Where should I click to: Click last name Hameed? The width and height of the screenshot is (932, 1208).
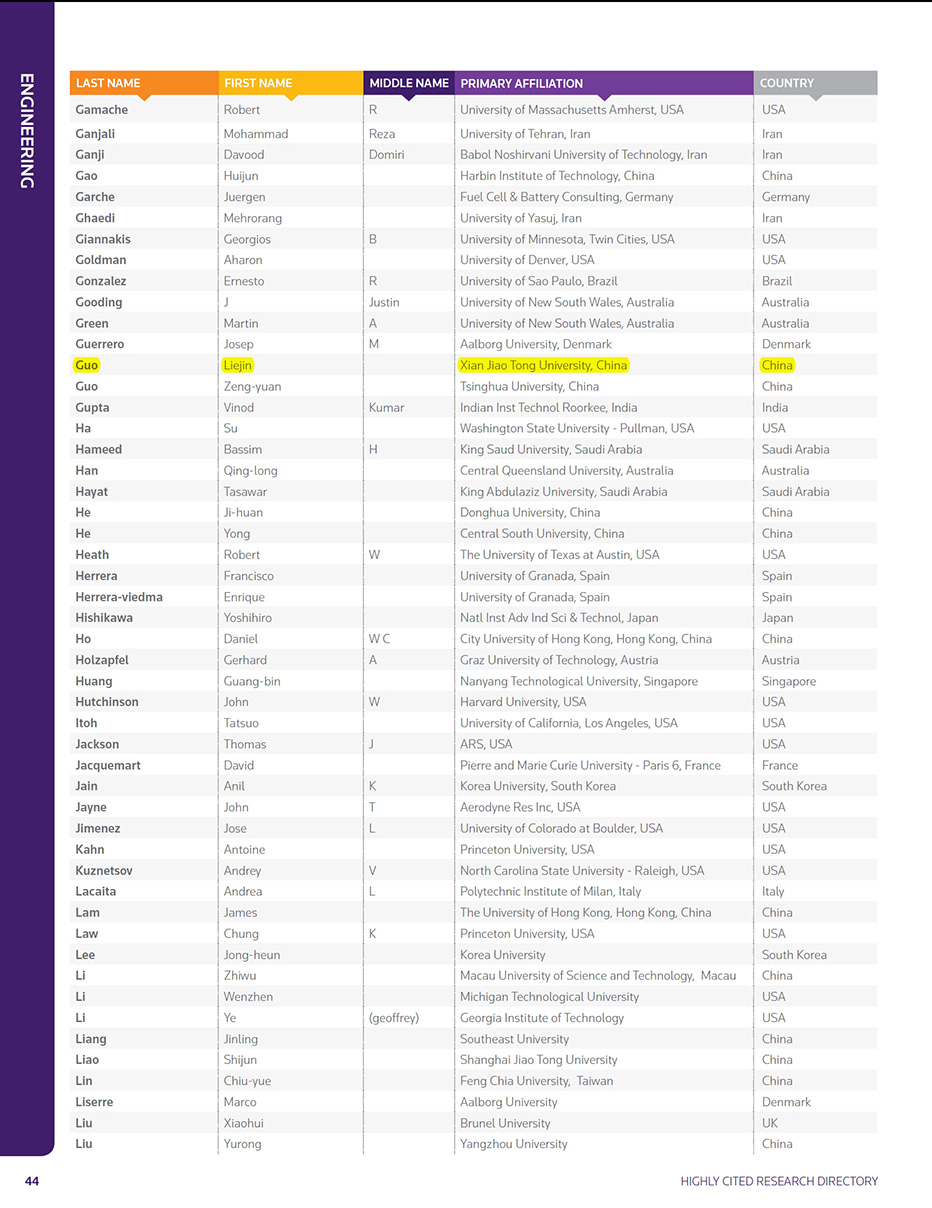click(98, 449)
